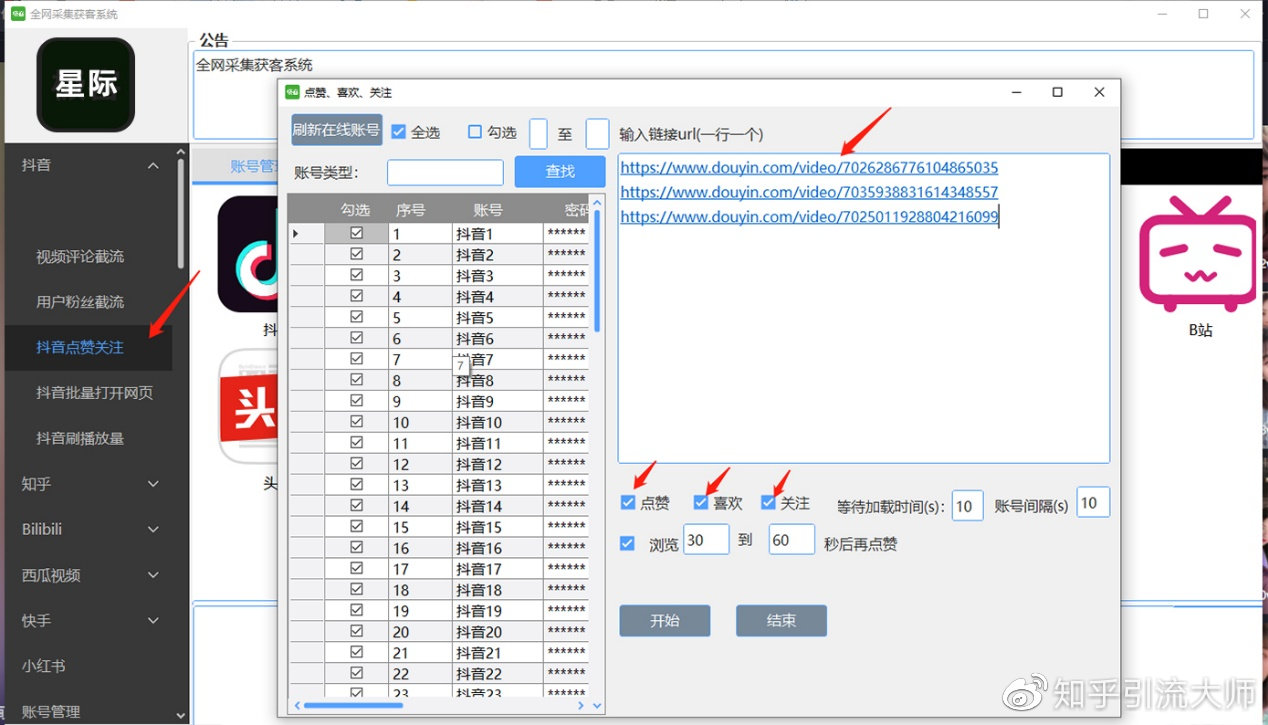
Task: Click the range end box after 至
Action: point(597,133)
